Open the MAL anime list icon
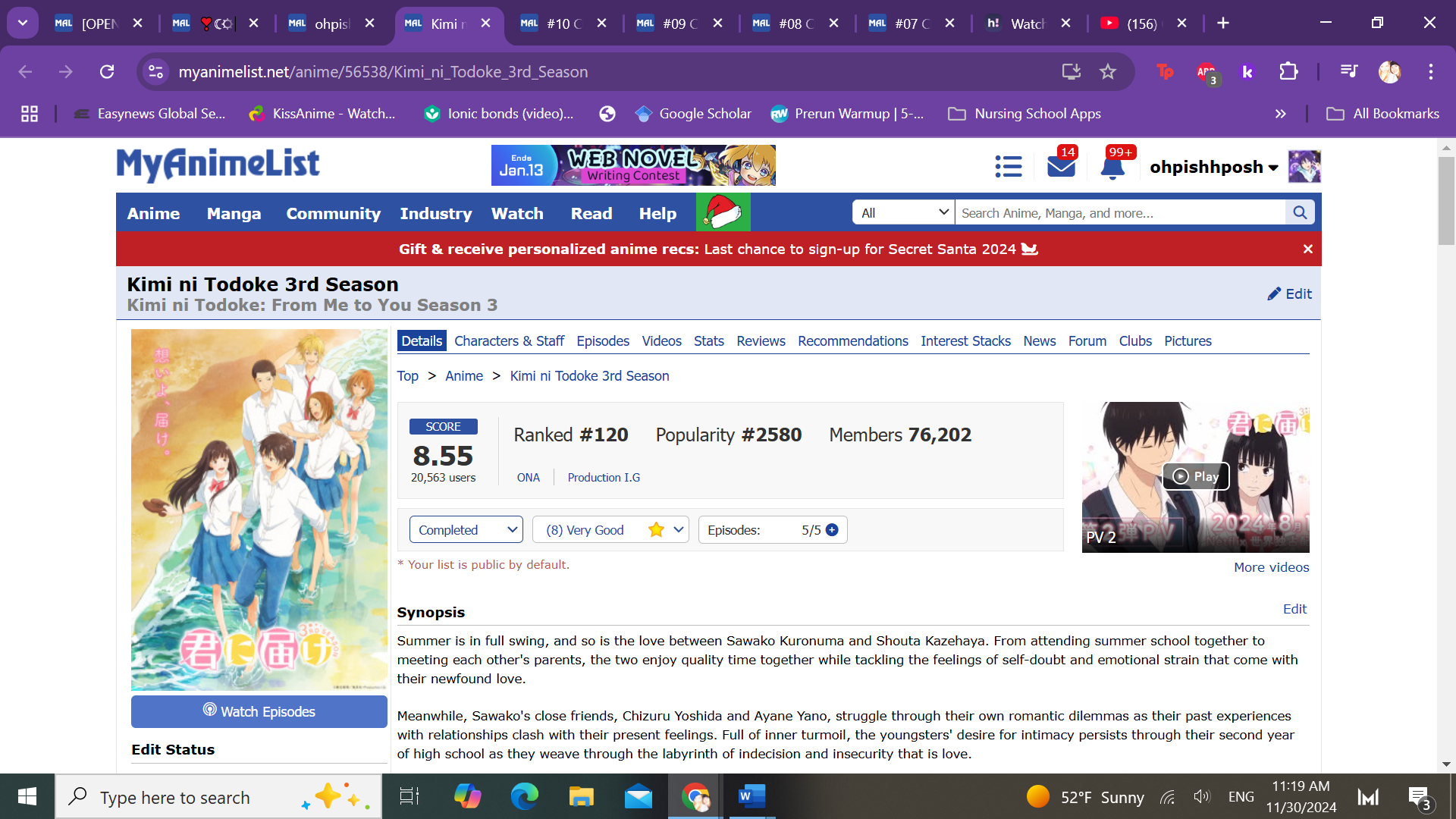The height and width of the screenshot is (819, 1456). [1009, 166]
